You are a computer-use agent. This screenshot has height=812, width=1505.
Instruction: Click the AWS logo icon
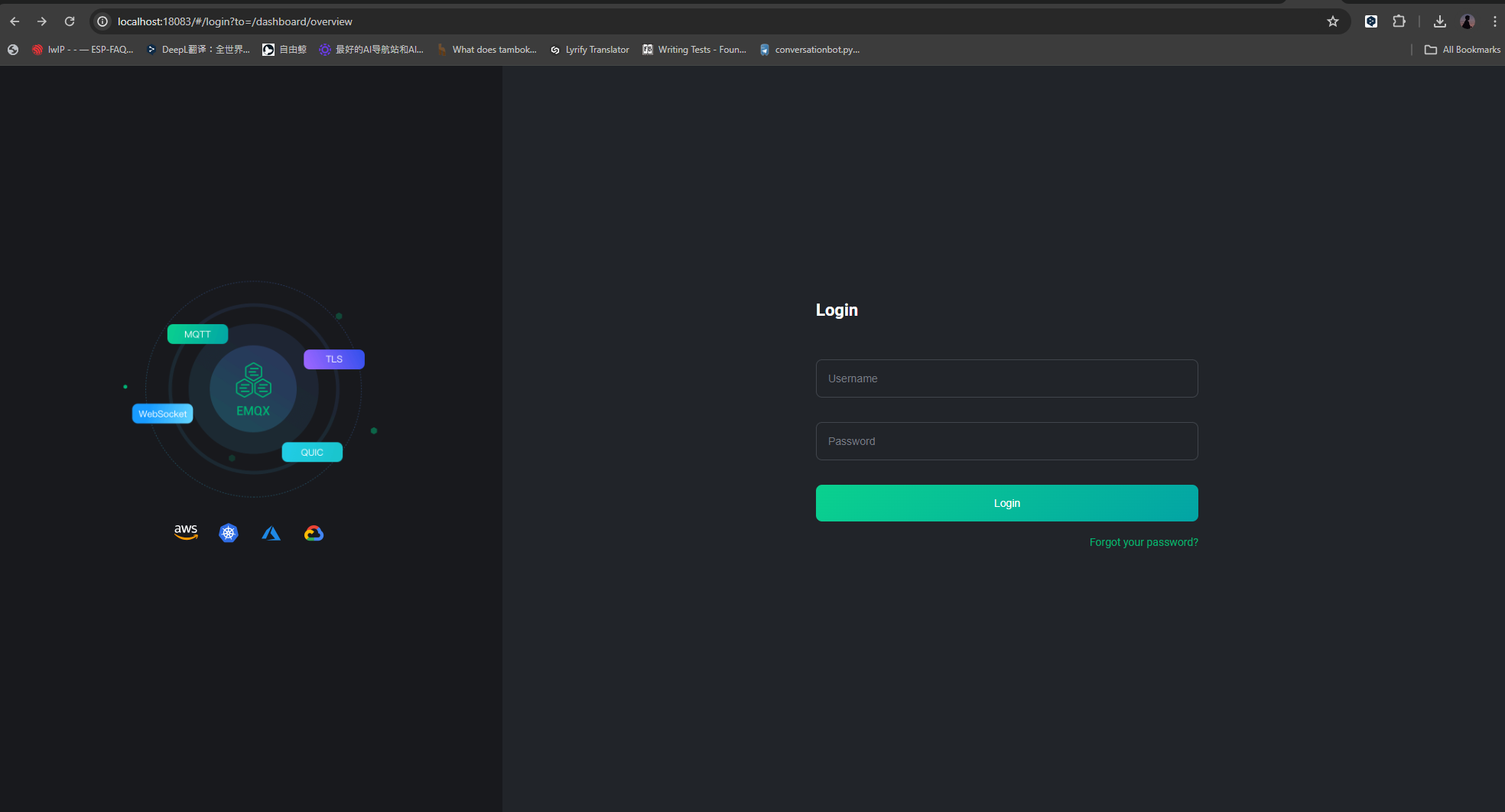click(186, 532)
